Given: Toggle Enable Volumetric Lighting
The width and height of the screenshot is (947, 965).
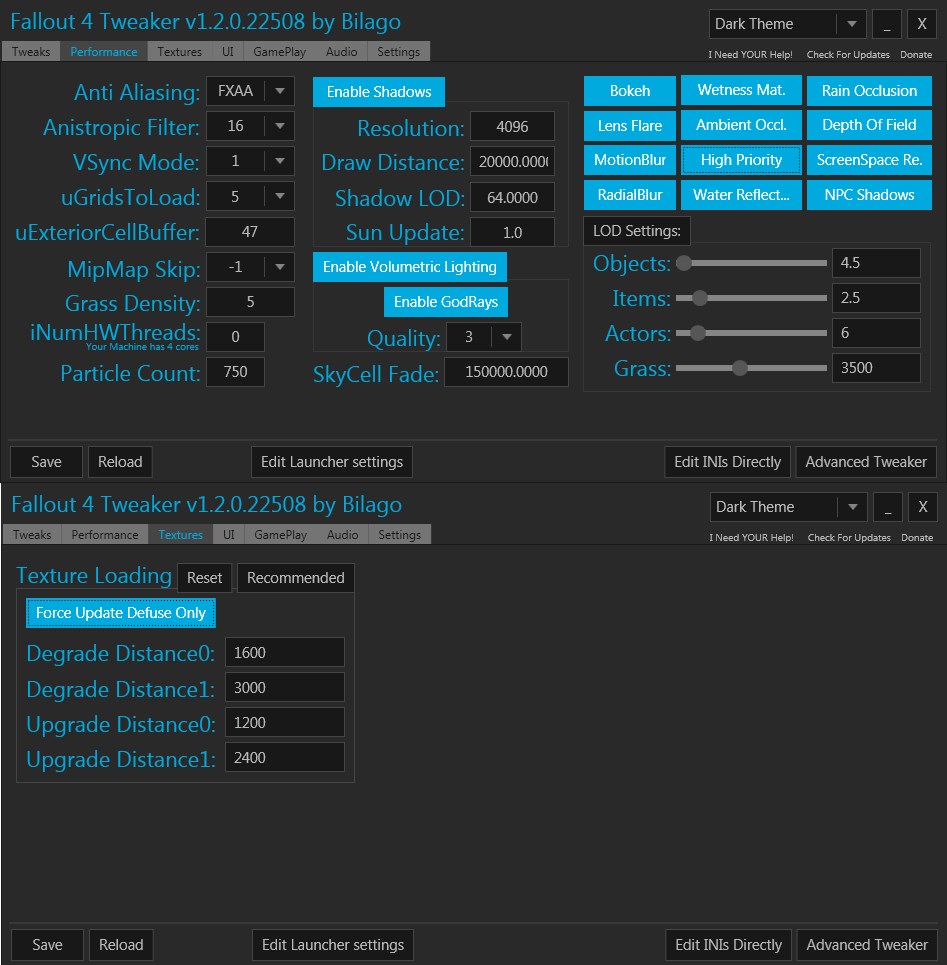Looking at the screenshot, I should (409, 267).
